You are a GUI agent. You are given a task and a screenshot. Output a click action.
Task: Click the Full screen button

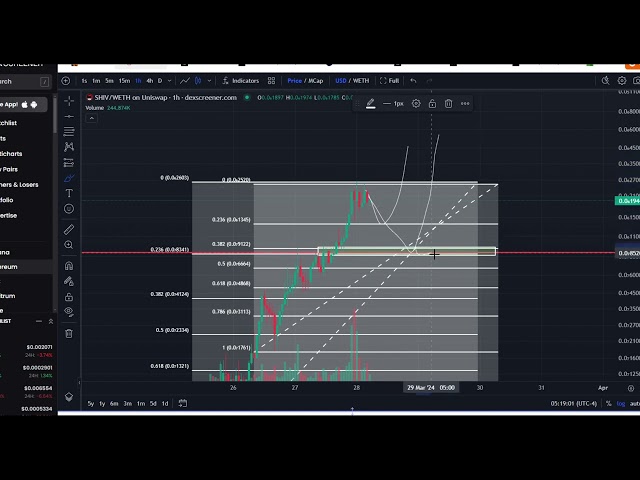pyautogui.click(x=390, y=80)
